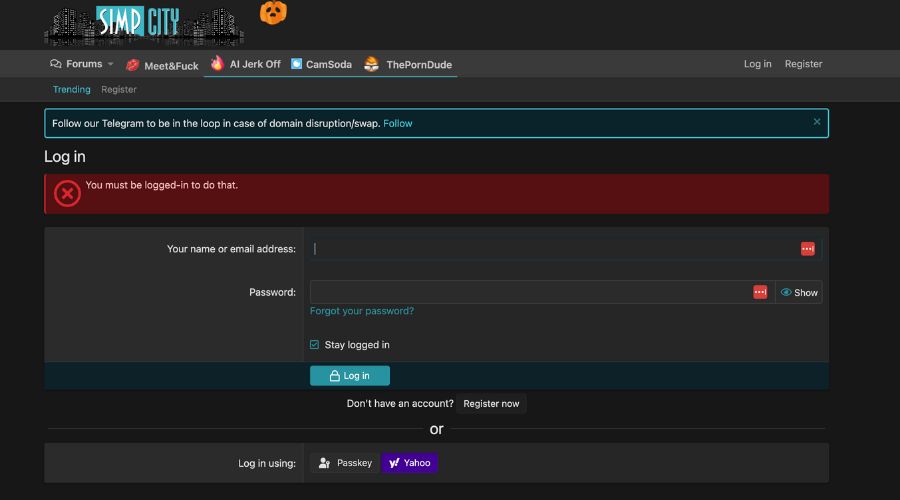Dismiss the Telegram notice banner
The height and width of the screenshot is (500, 900).
(817, 122)
